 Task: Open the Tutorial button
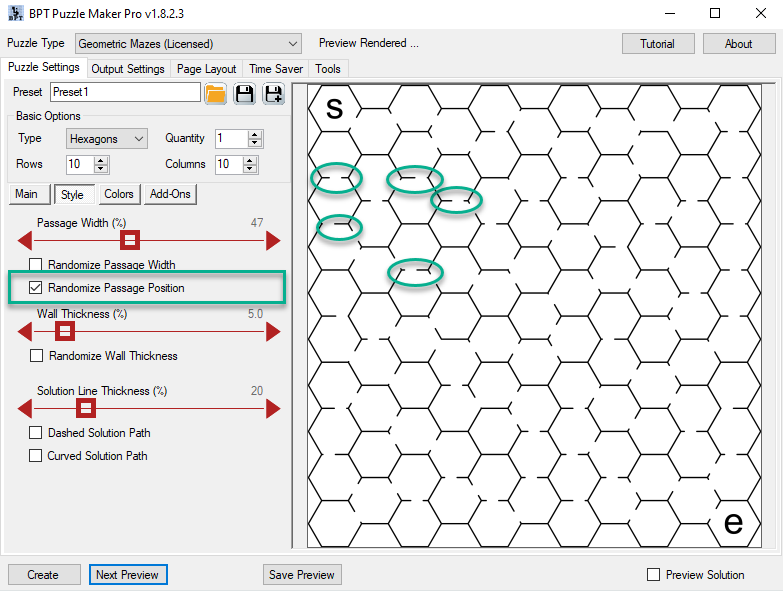[x=657, y=44]
